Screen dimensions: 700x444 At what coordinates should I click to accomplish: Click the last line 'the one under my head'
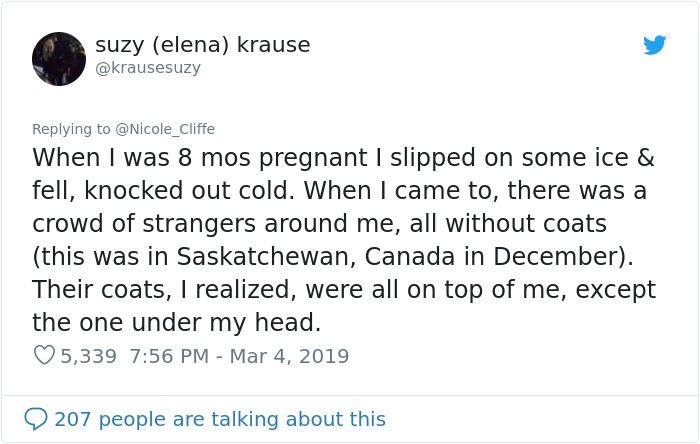(x=176, y=322)
